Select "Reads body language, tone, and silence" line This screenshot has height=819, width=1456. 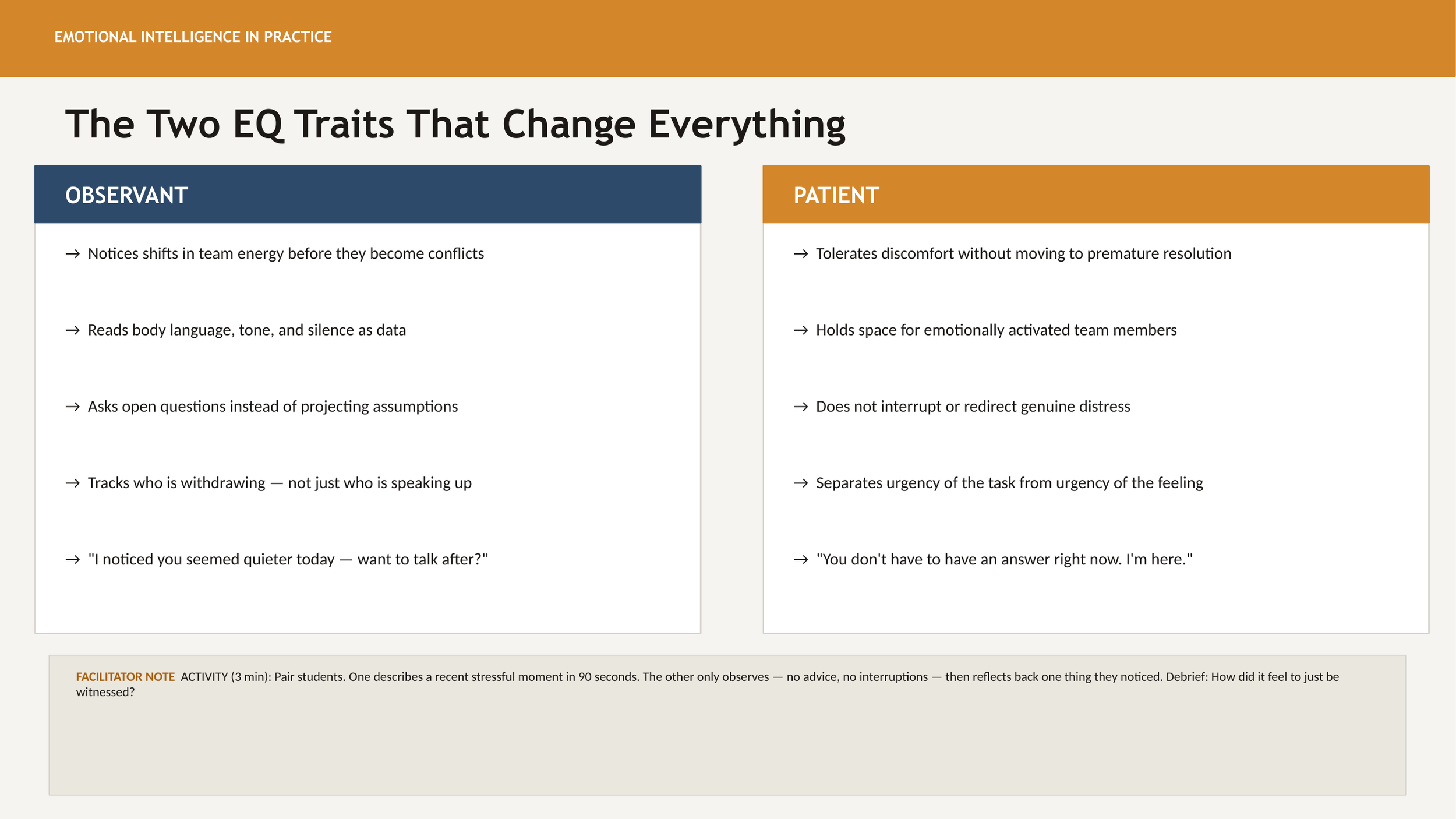tap(246, 330)
